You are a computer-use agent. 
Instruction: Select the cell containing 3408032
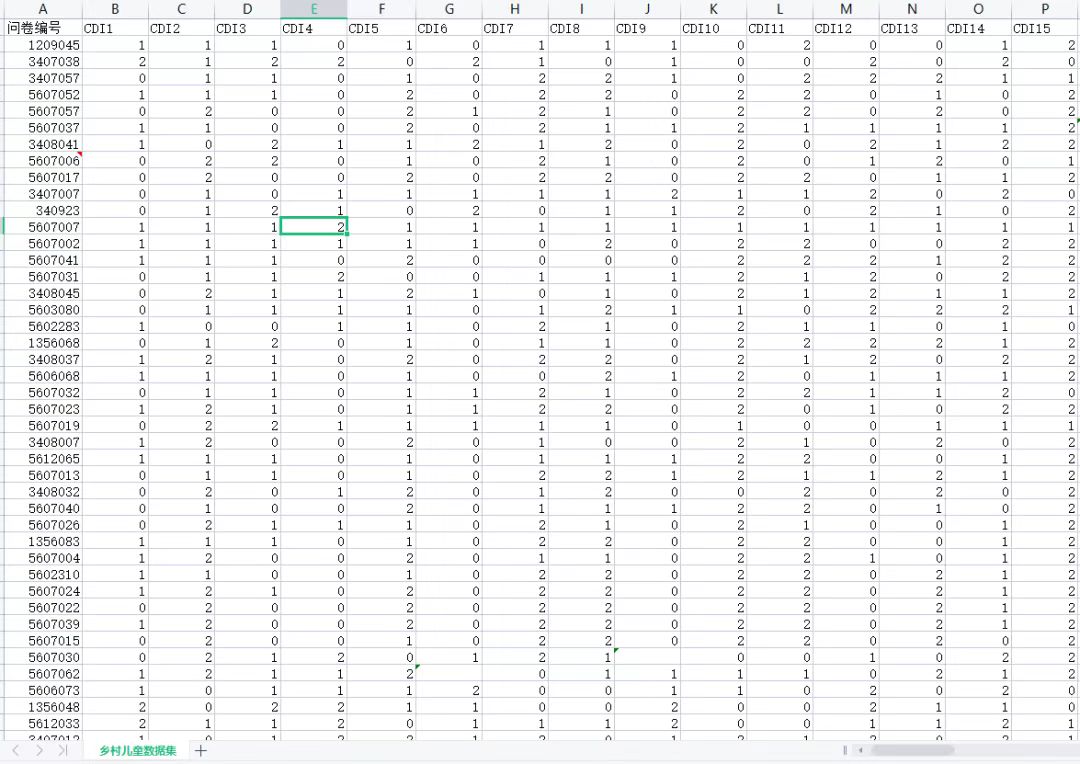point(43,491)
